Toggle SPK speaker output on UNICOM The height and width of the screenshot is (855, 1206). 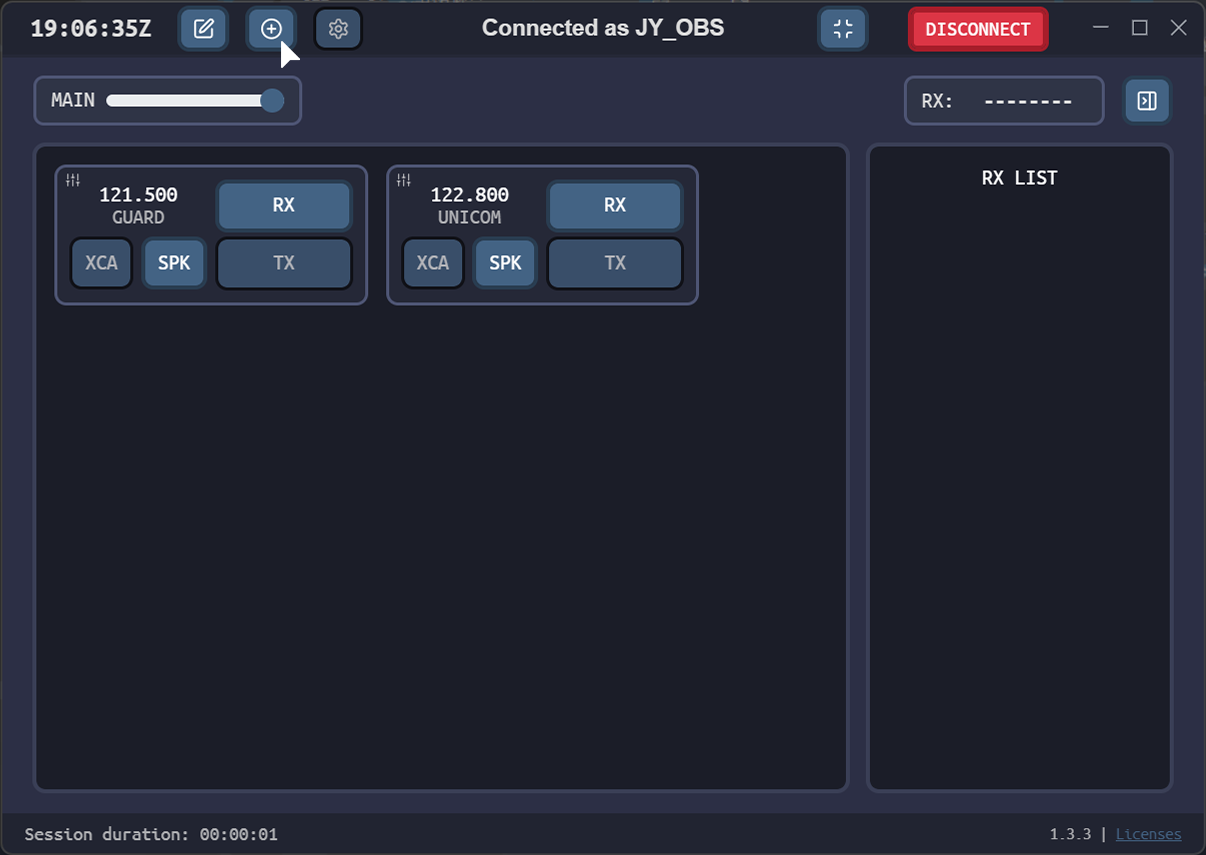coord(505,263)
